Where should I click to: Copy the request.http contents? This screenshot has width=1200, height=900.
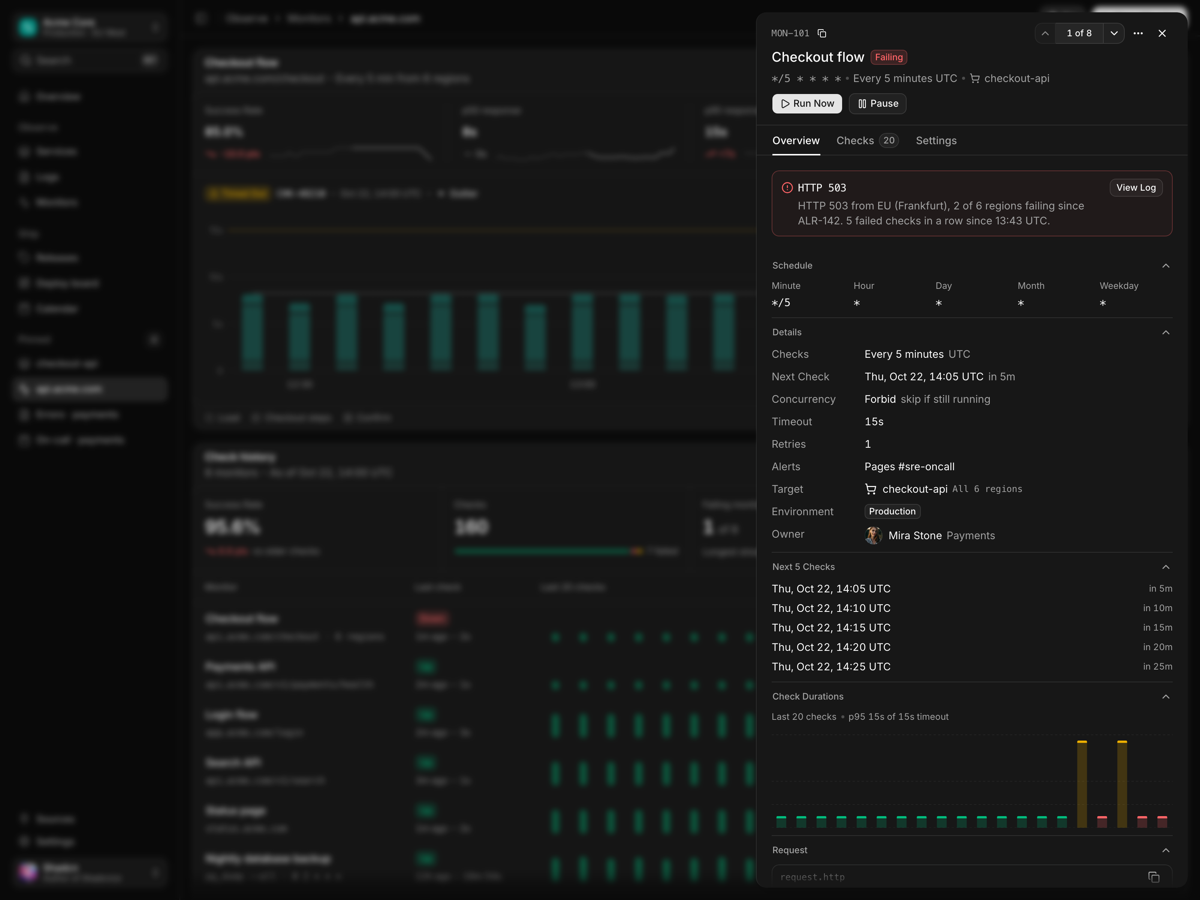coord(1153,877)
